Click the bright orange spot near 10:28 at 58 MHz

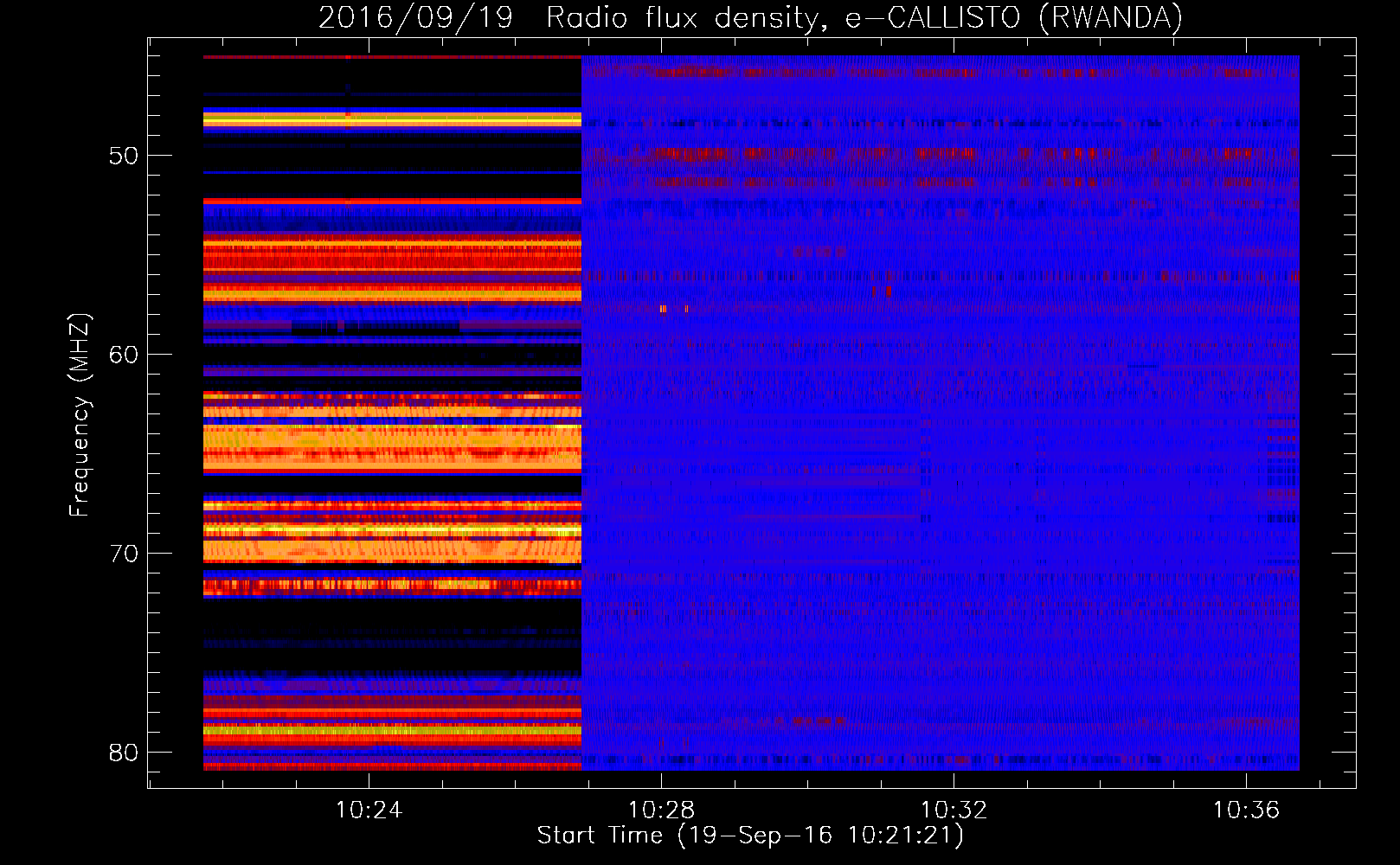click(x=663, y=309)
